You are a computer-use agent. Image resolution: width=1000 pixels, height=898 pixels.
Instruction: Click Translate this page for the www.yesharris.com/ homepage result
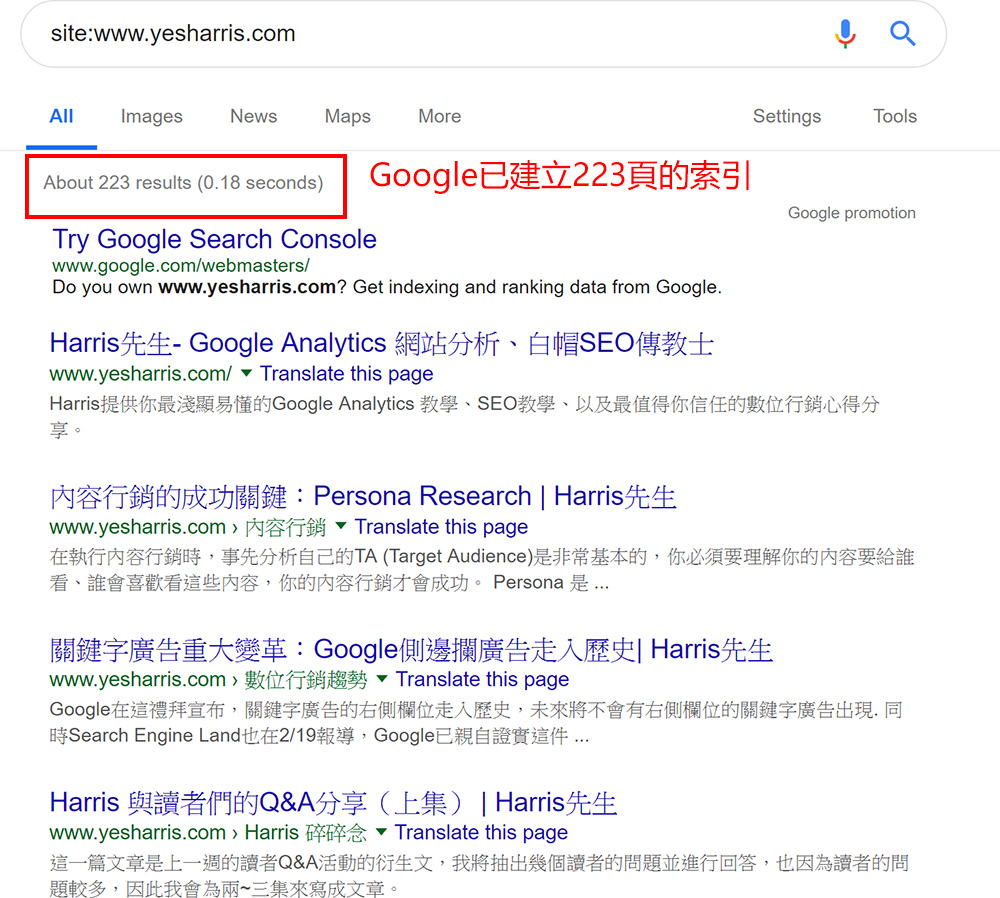point(346,374)
